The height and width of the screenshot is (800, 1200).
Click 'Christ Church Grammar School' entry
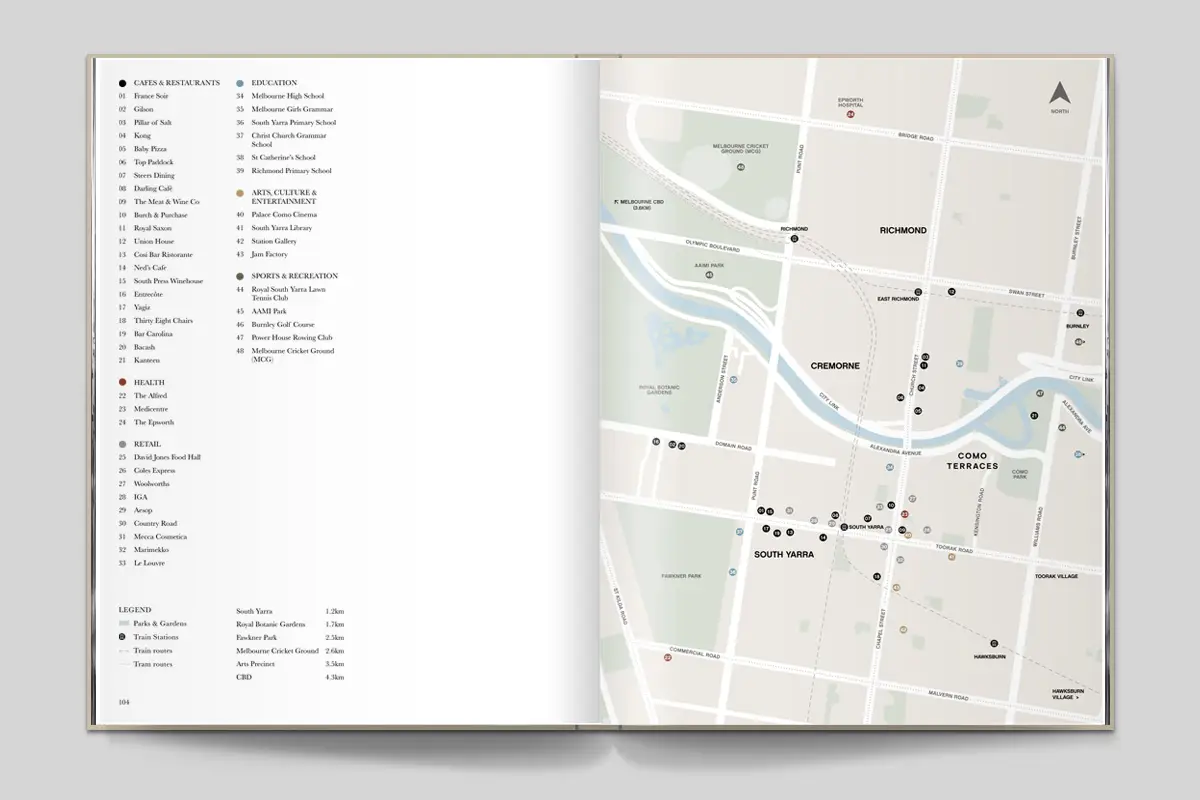pos(289,140)
